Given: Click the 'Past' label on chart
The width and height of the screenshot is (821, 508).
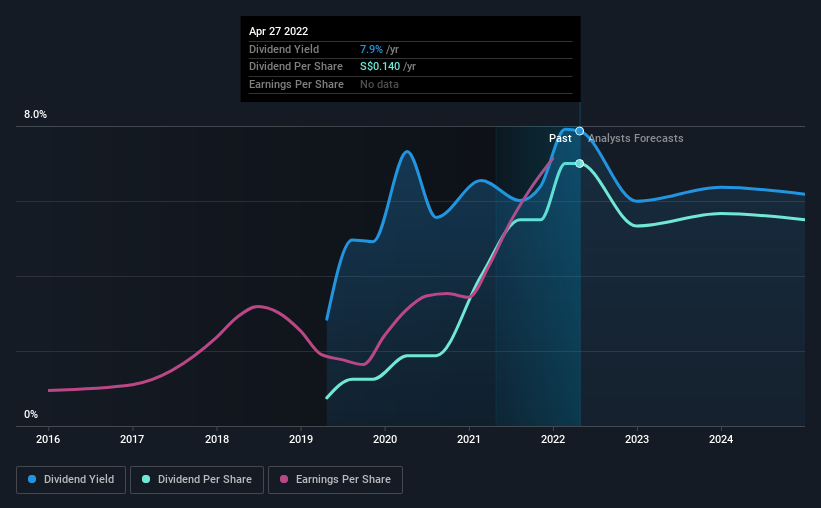Looking at the screenshot, I should pos(560,138).
